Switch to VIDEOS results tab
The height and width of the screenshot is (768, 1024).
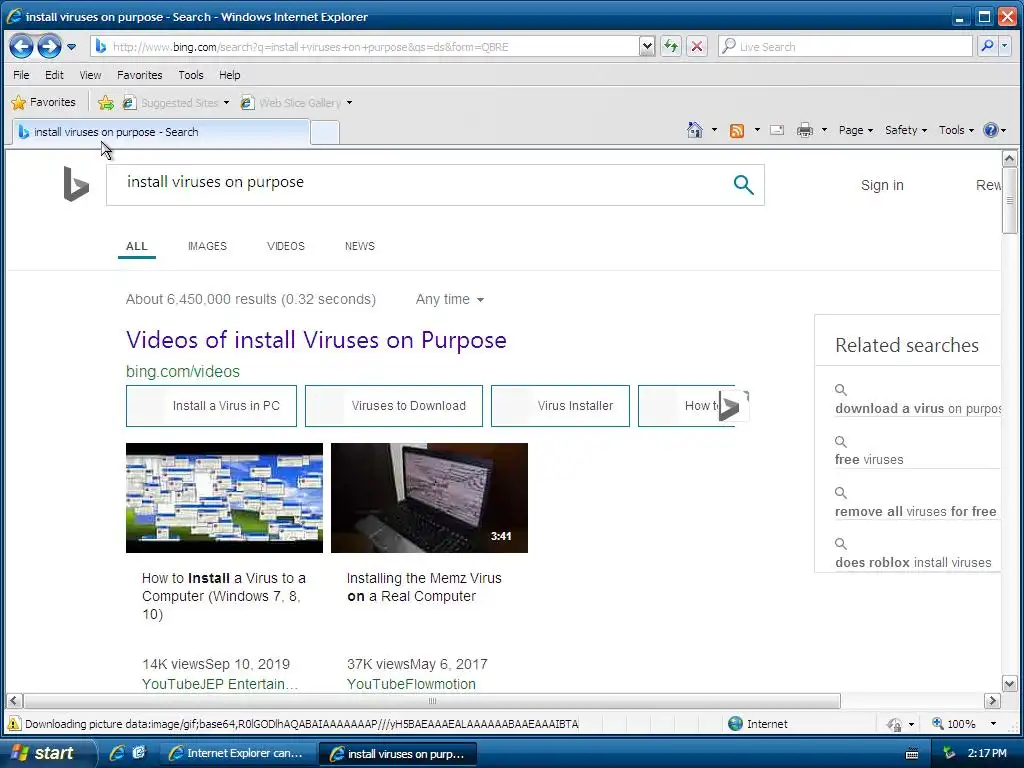(285, 246)
